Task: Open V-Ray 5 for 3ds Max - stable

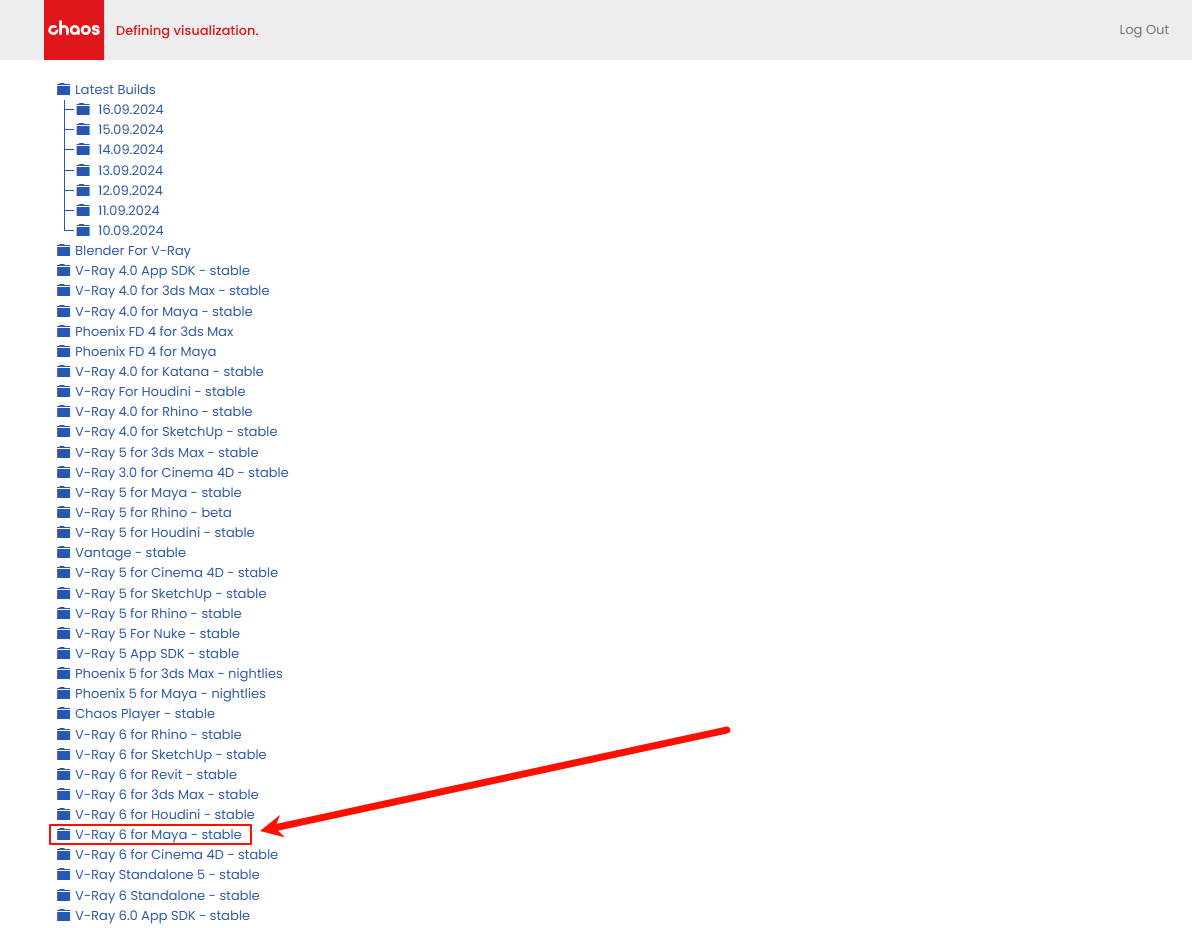Action: tap(166, 452)
